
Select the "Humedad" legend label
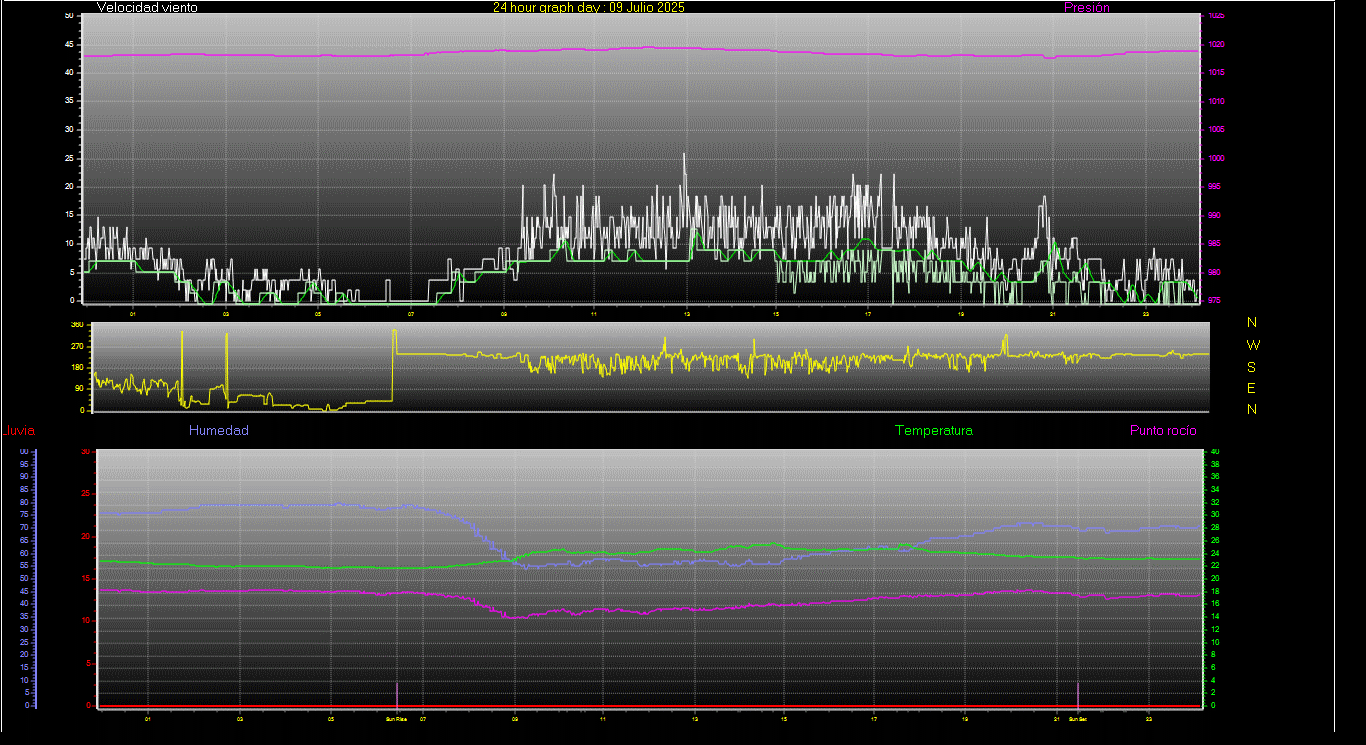point(219,431)
